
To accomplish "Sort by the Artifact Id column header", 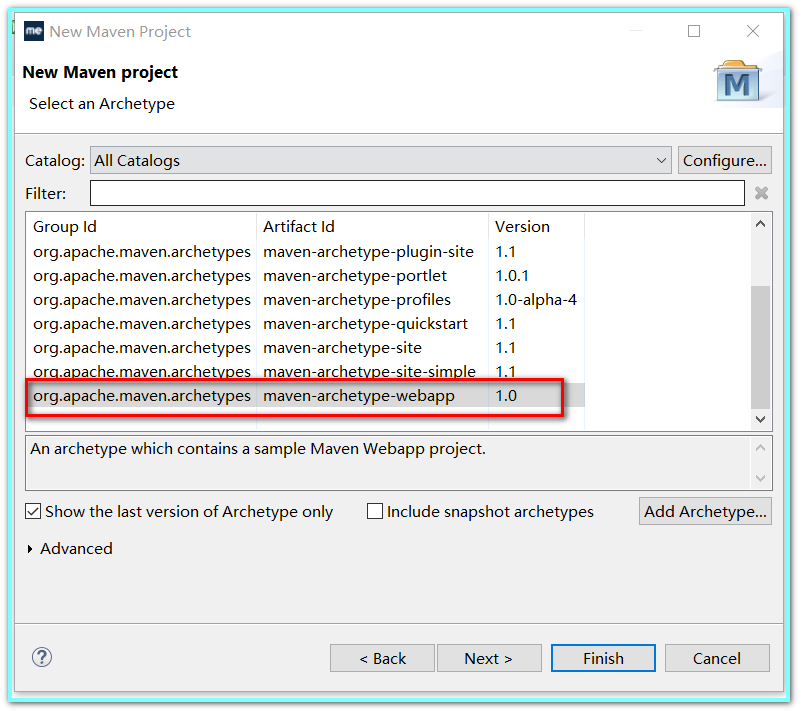I will coord(372,226).
